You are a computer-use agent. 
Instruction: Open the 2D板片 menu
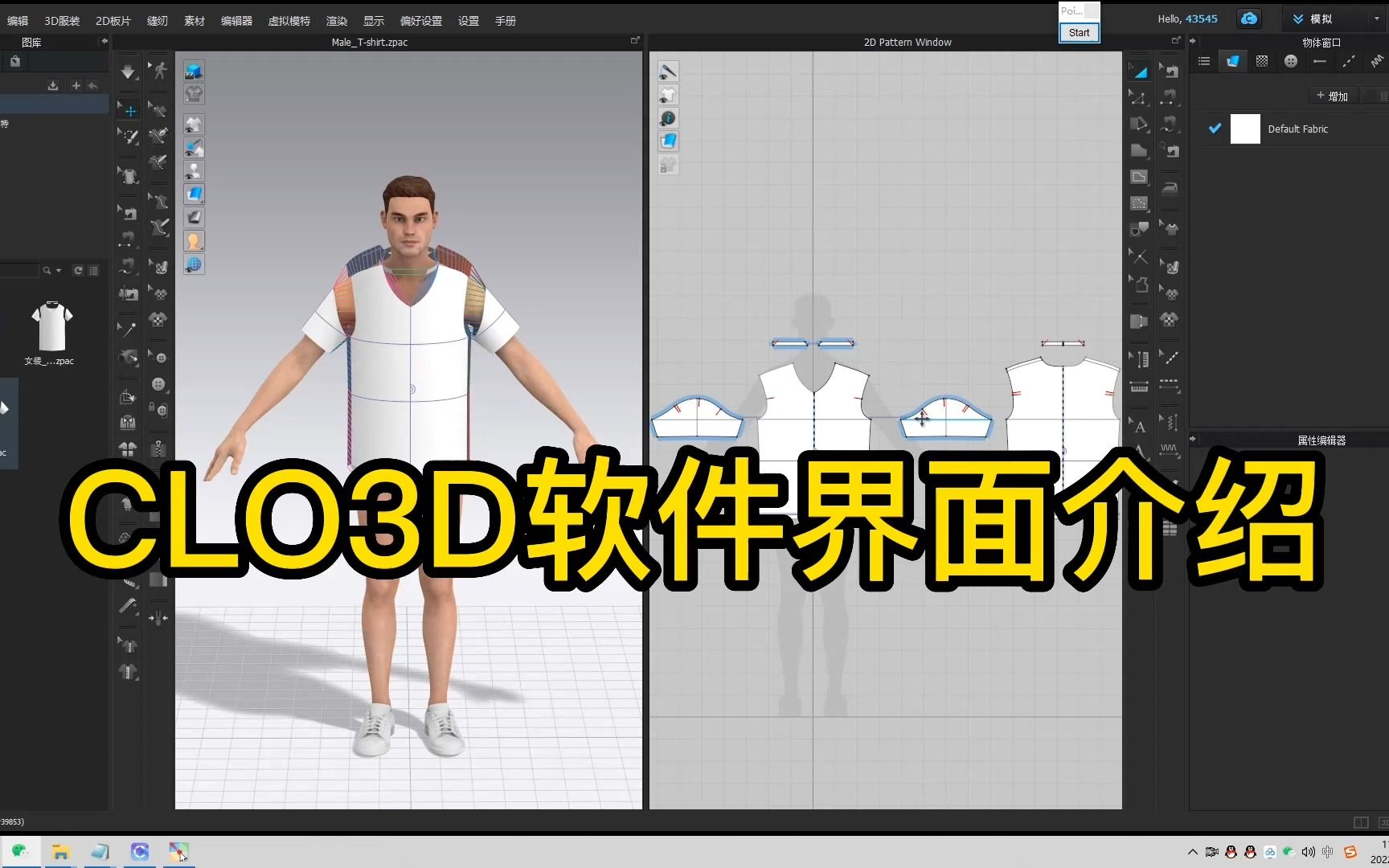pos(113,21)
